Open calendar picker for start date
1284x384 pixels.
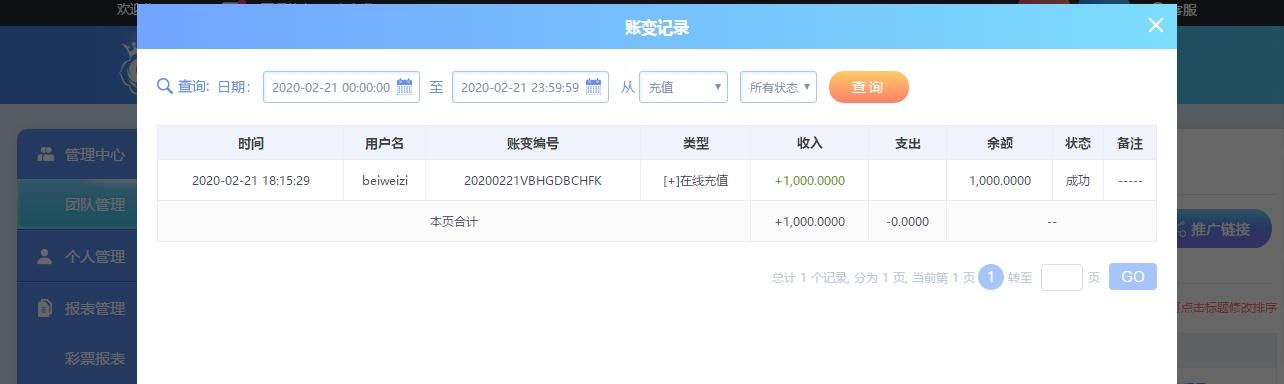coord(404,87)
